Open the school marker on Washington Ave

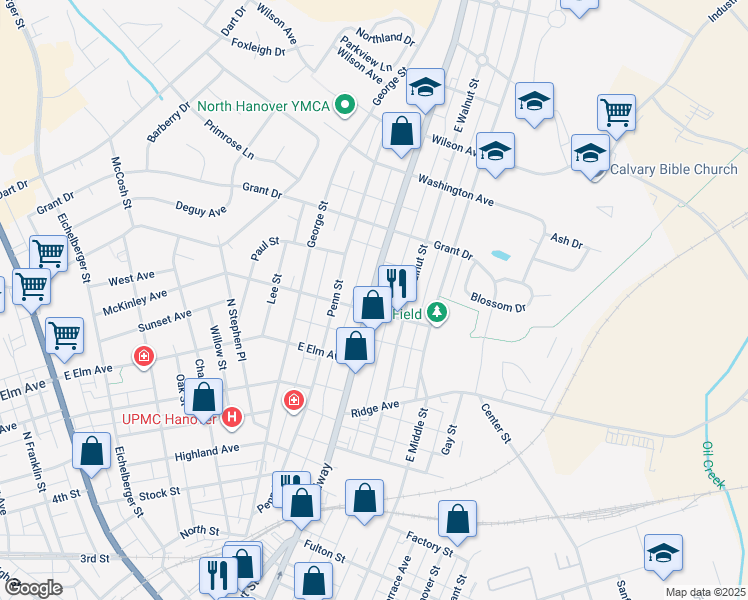click(494, 151)
